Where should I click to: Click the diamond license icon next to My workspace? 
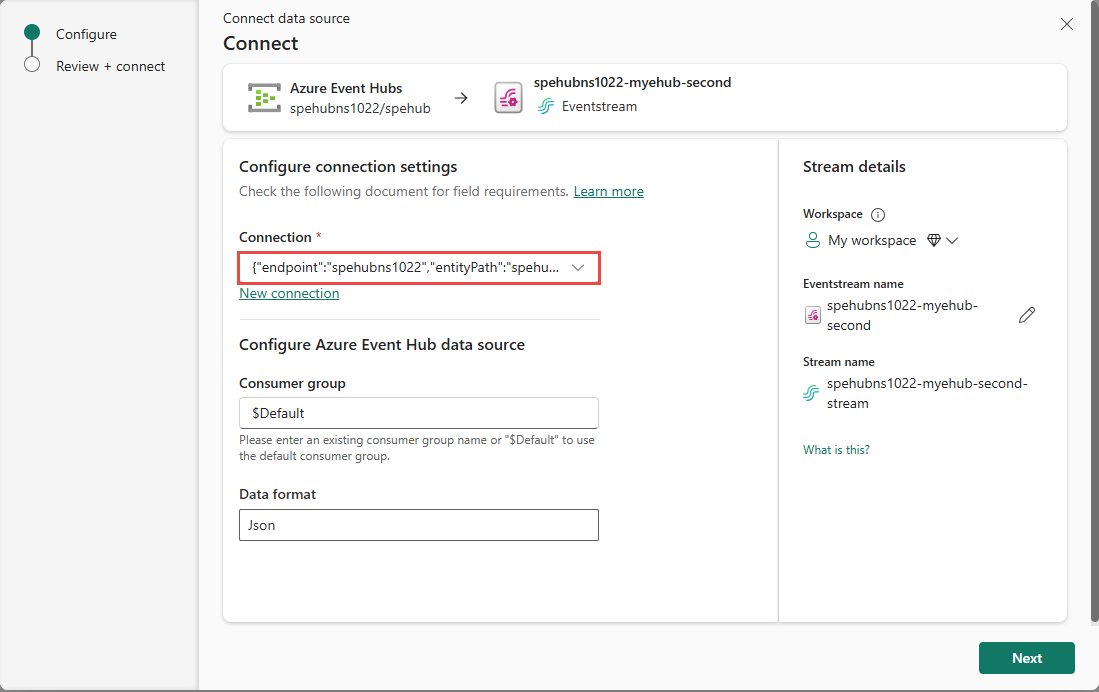click(936, 240)
